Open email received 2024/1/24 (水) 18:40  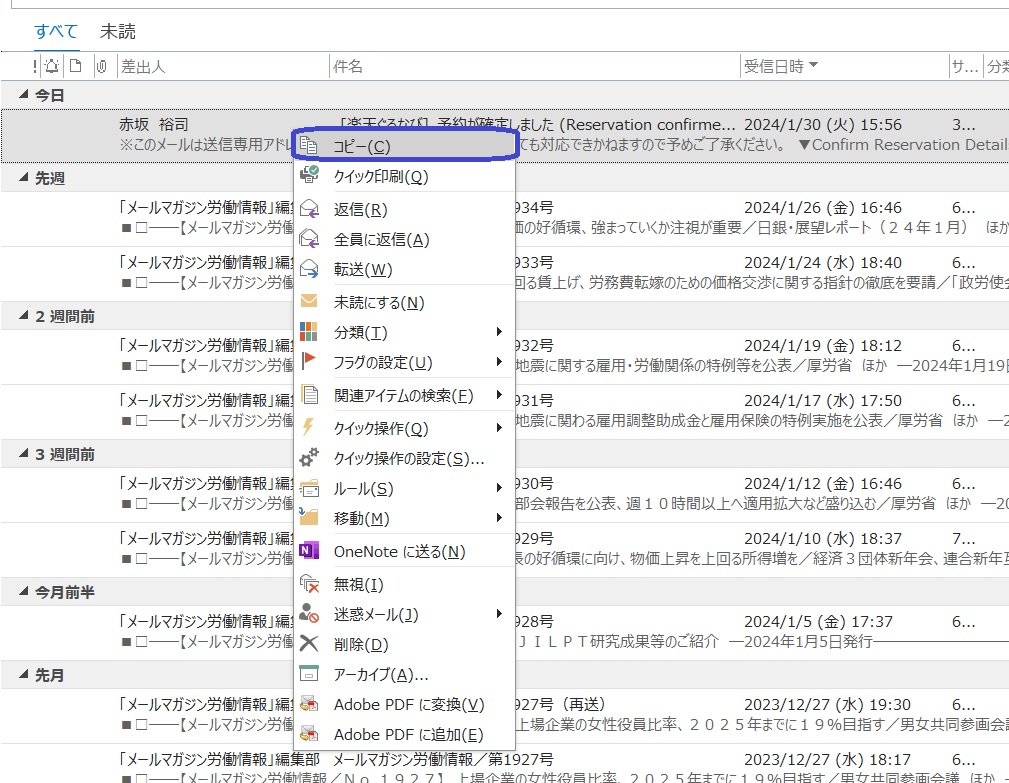[504, 273]
